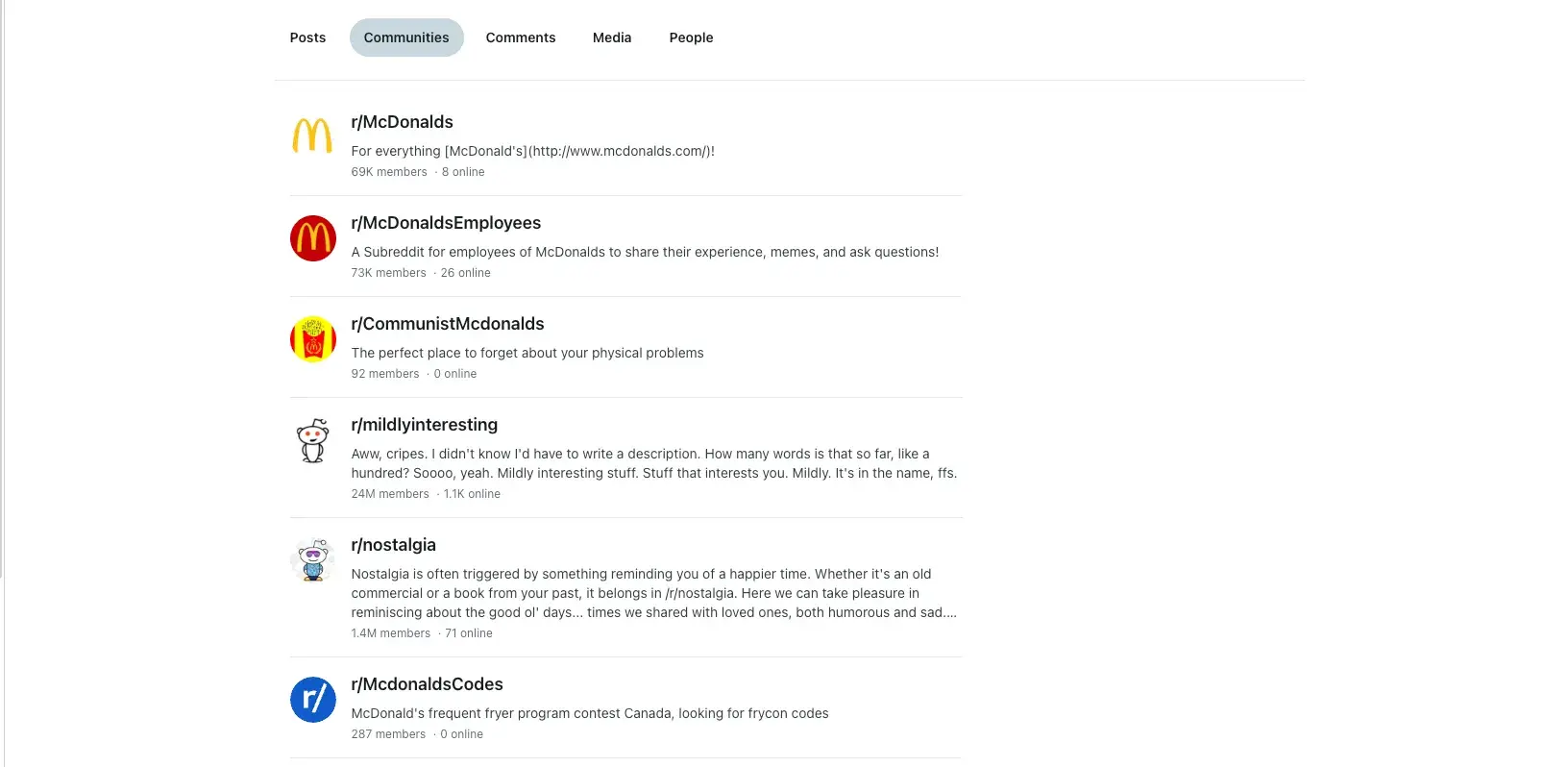Visit the r/McdonaldsCodes community title

click(428, 684)
